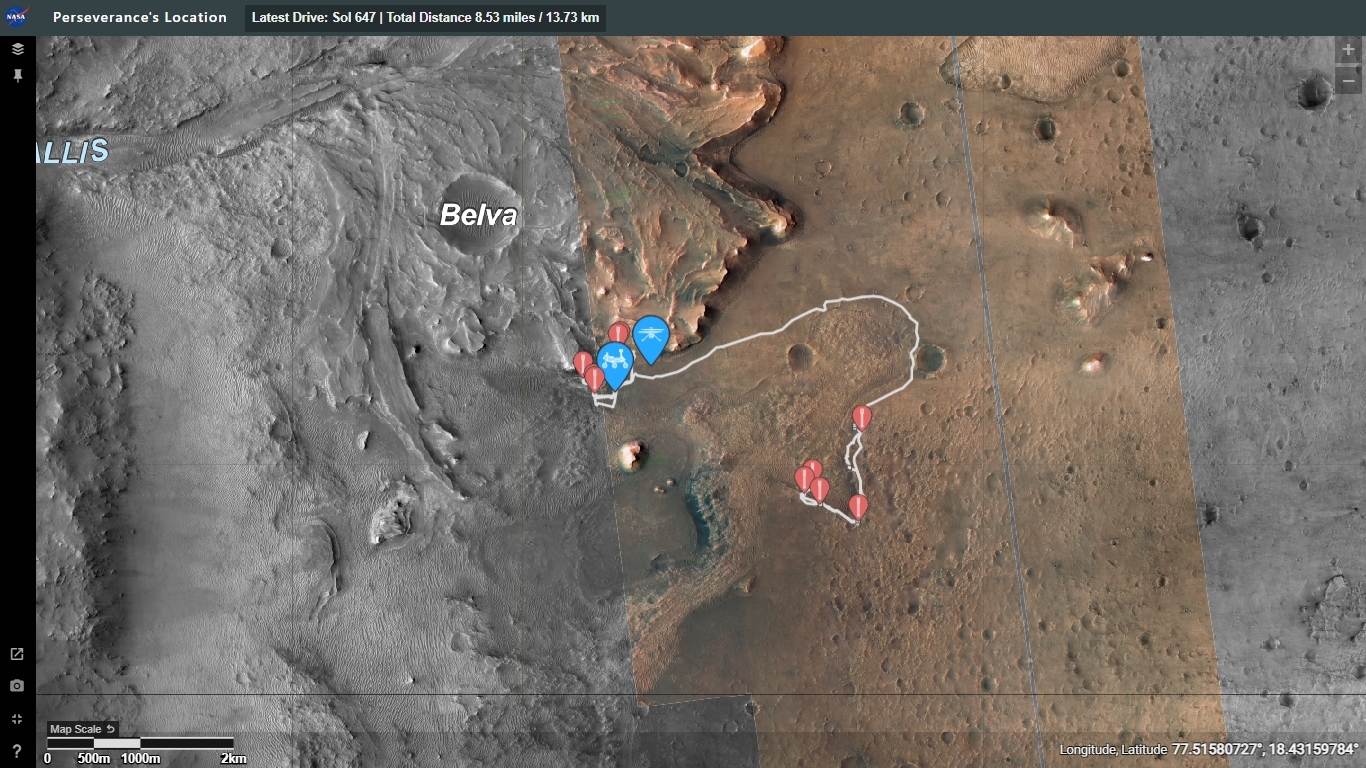The height and width of the screenshot is (768, 1366).
Task: Click the 'Latest Drive: Sol 647' status box
Action: pos(425,18)
